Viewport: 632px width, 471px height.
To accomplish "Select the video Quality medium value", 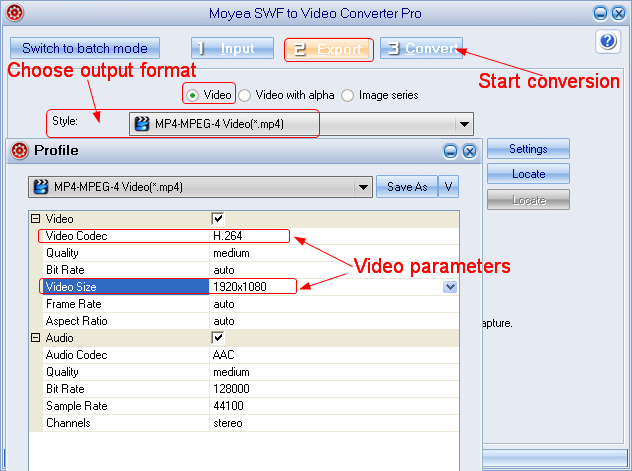I will pos(231,253).
